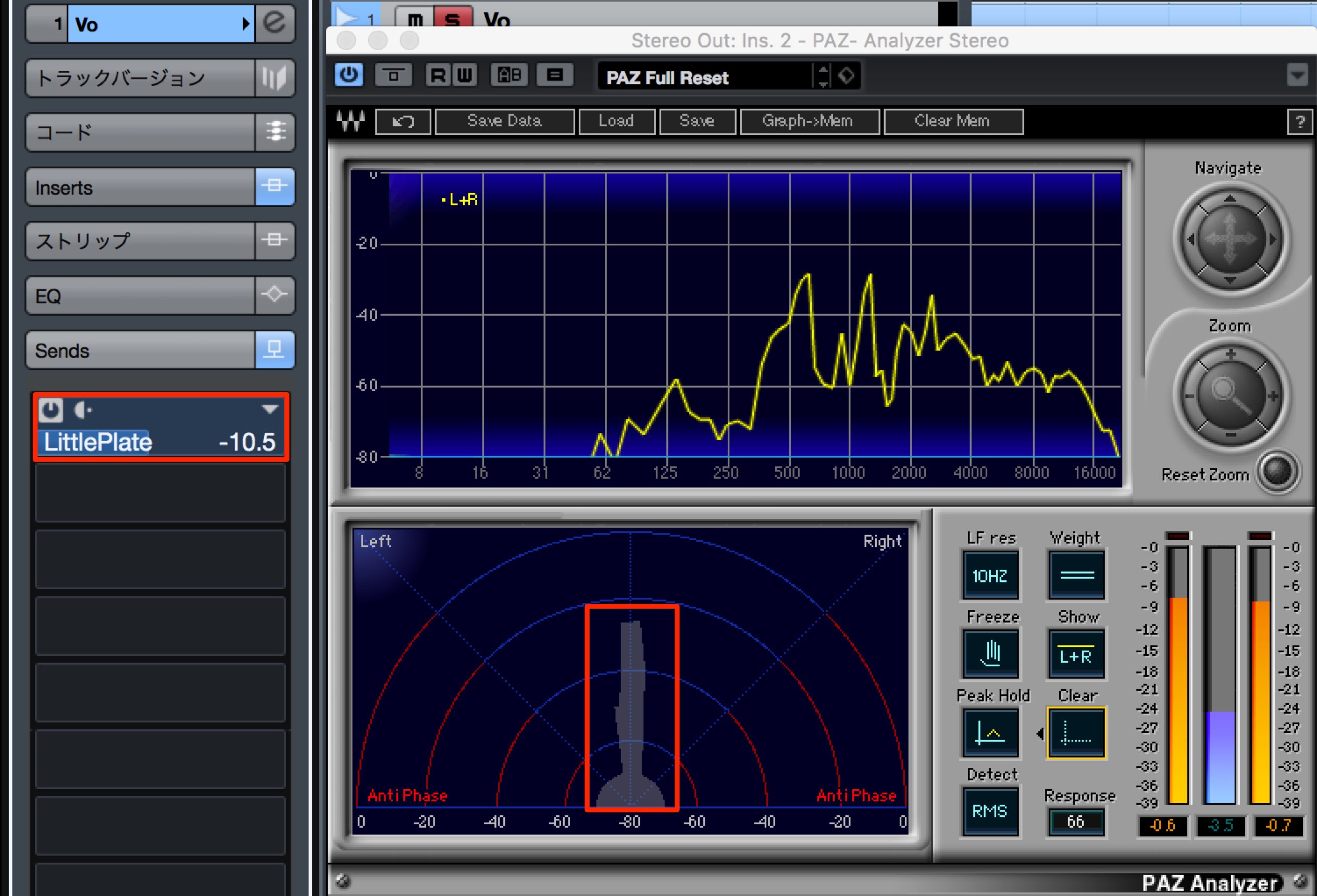The width and height of the screenshot is (1317, 896).
Task: Click the right meter clip indicator
Action: click(x=1260, y=536)
